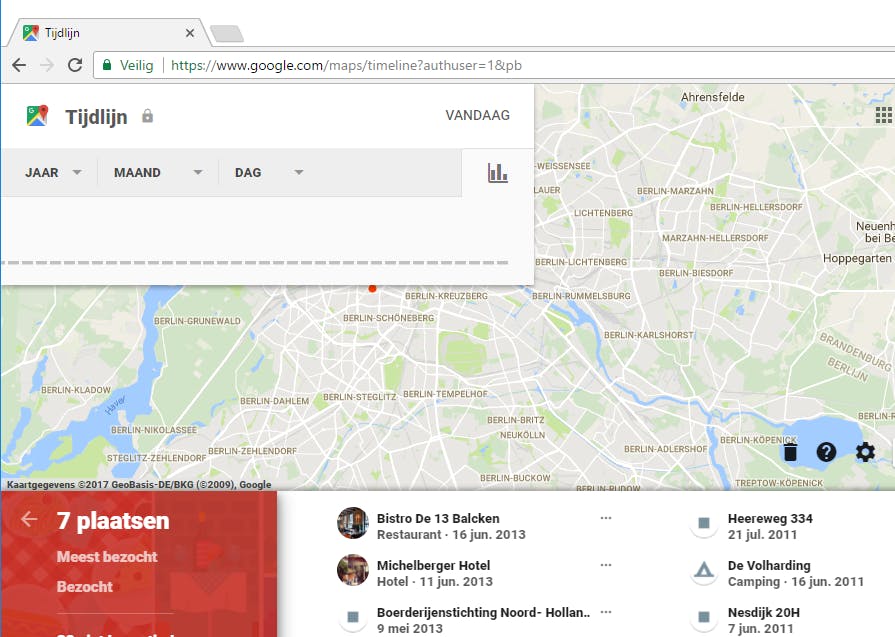Viewport: 895px width, 637px height.
Task: Click the help question mark on the map
Action: pyautogui.click(x=825, y=452)
